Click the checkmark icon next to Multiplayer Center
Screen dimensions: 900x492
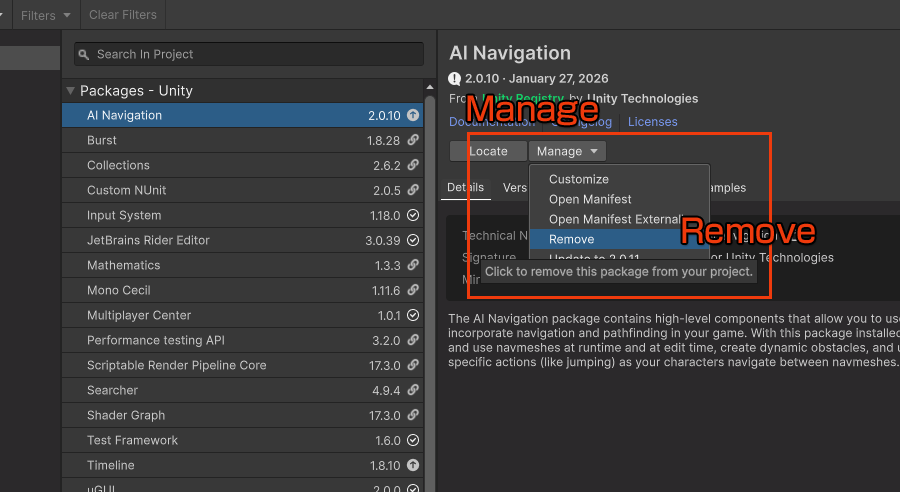pyautogui.click(x=413, y=316)
